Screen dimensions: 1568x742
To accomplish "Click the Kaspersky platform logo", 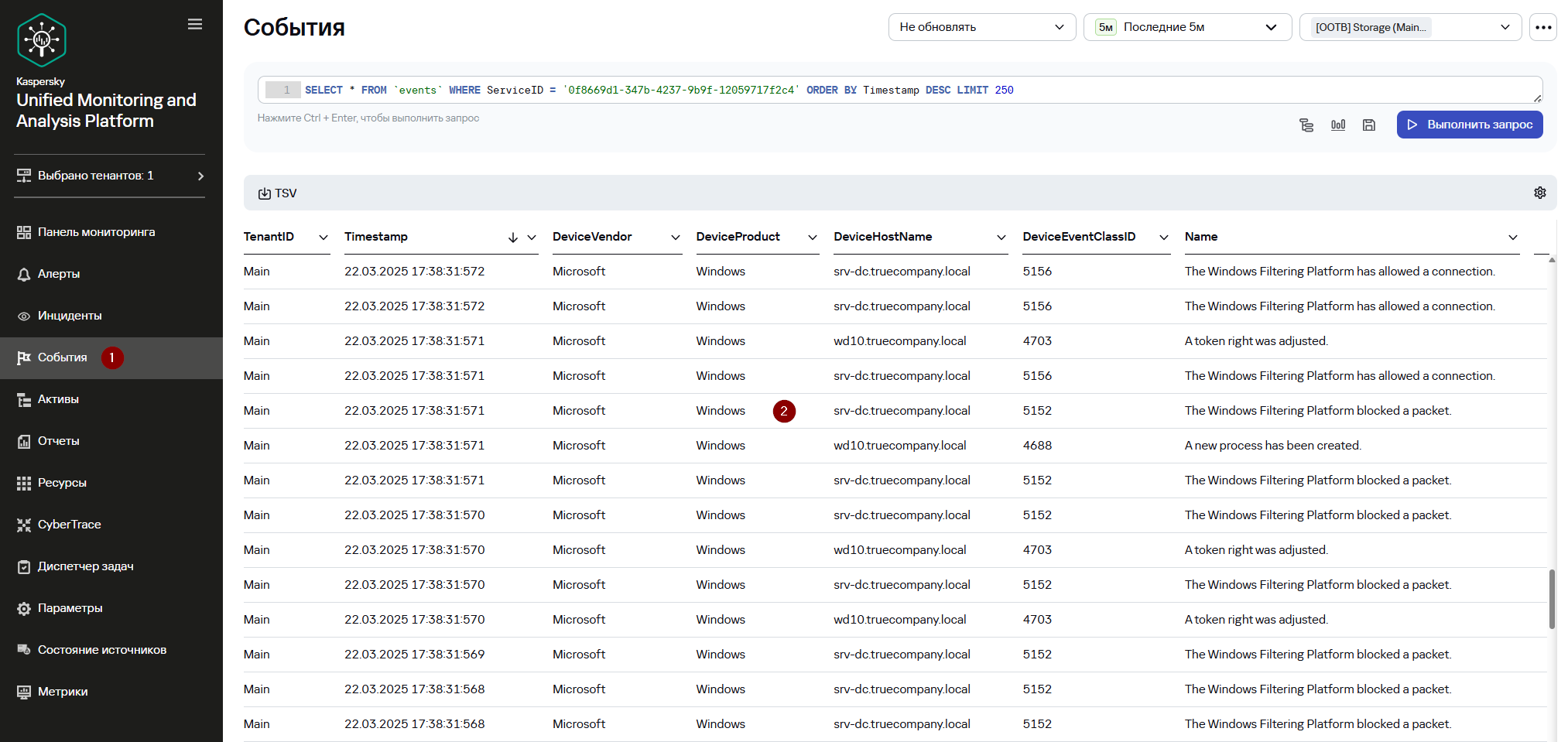I will (42, 40).
